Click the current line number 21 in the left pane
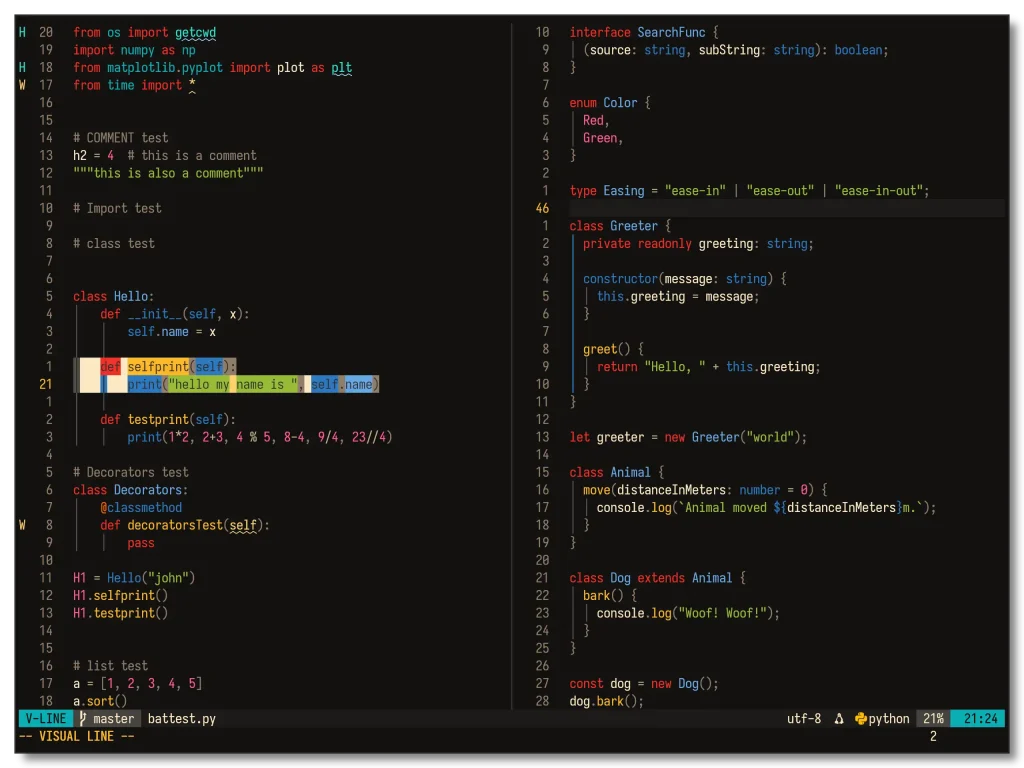1024x768 pixels. pyautogui.click(x=45, y=384)
